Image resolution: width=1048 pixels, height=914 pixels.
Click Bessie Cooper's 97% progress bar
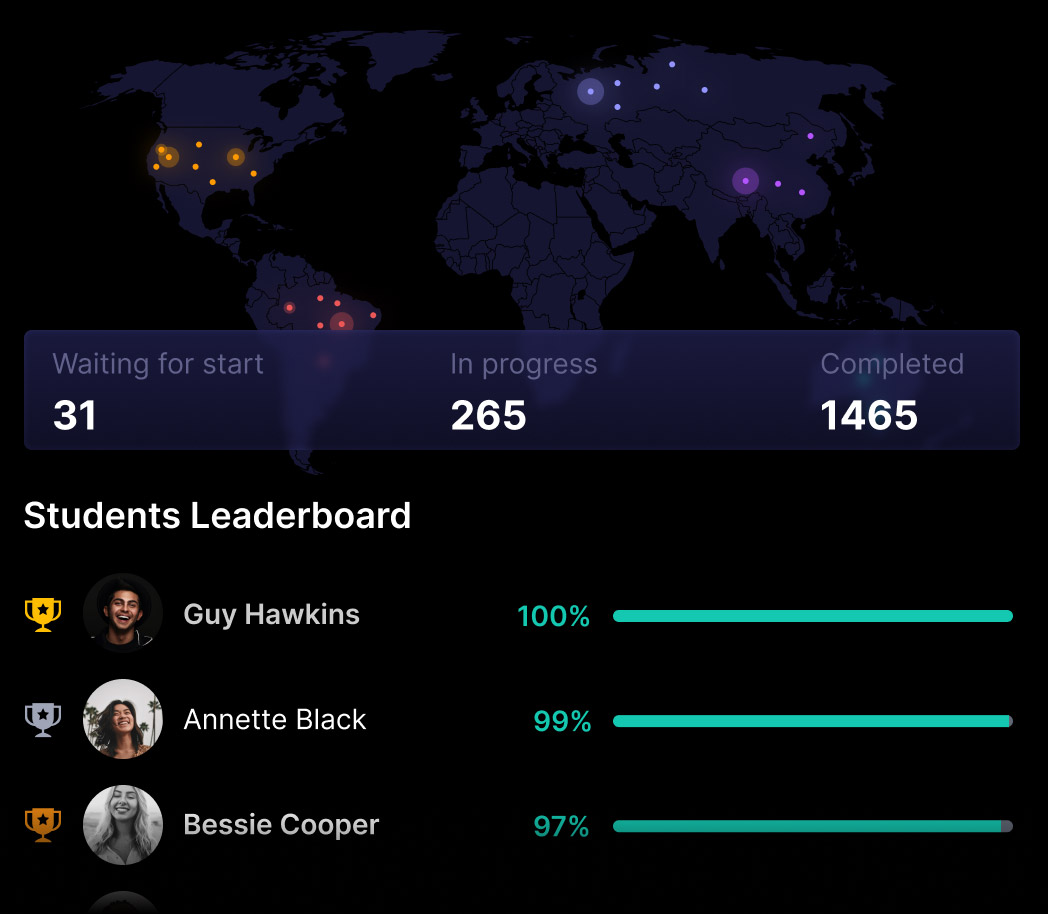[813, 826]
